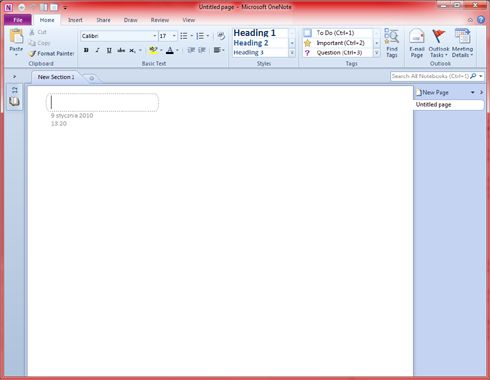Apply the font color A button

(170, 50)
